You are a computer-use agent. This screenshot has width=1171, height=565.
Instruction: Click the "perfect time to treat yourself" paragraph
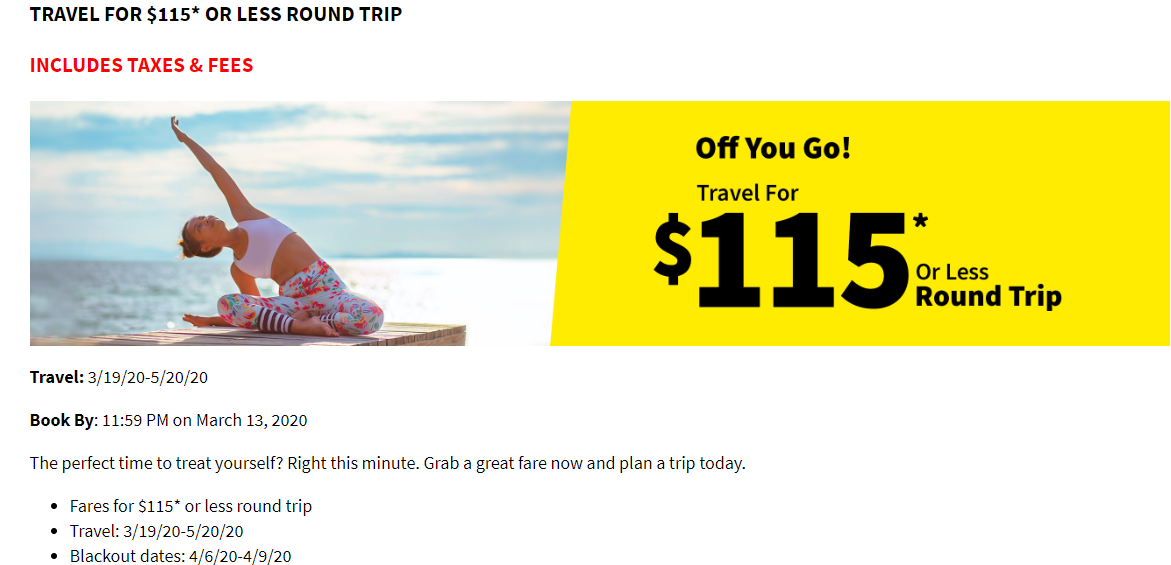[387, 464]
